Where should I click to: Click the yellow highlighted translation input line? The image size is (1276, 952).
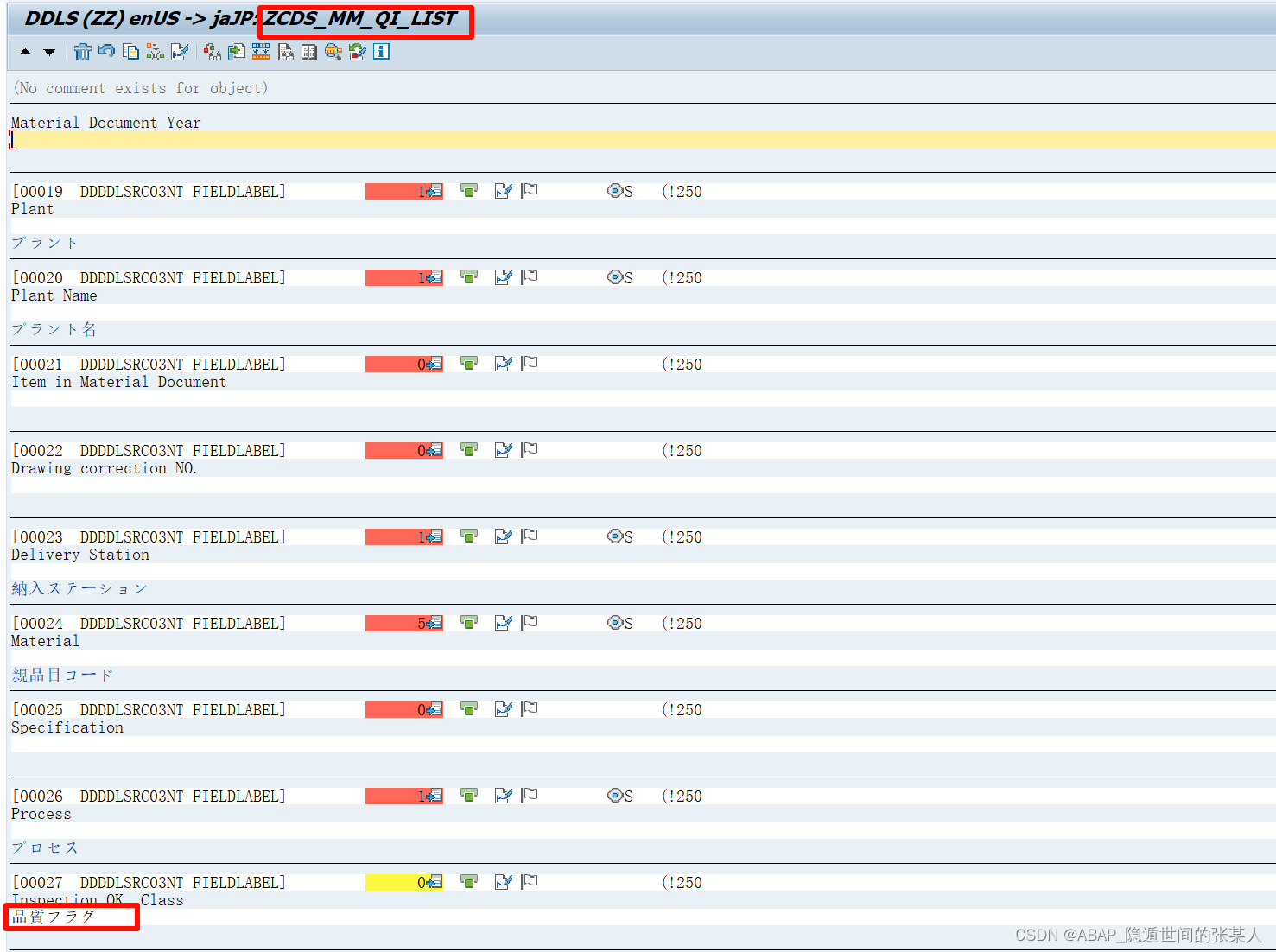[643, 139]
